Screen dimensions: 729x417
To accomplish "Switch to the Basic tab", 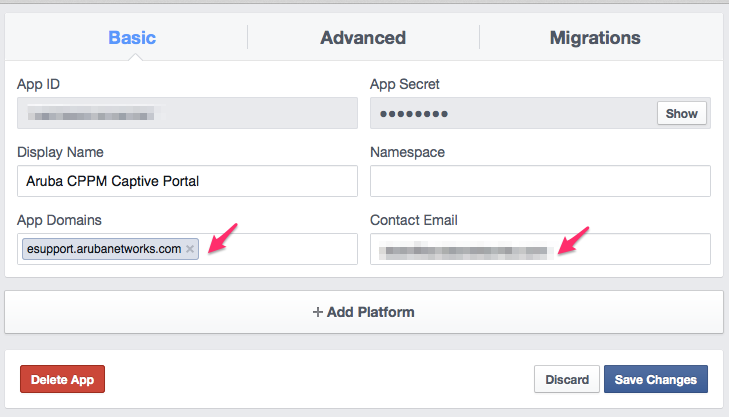I will 132,38.
